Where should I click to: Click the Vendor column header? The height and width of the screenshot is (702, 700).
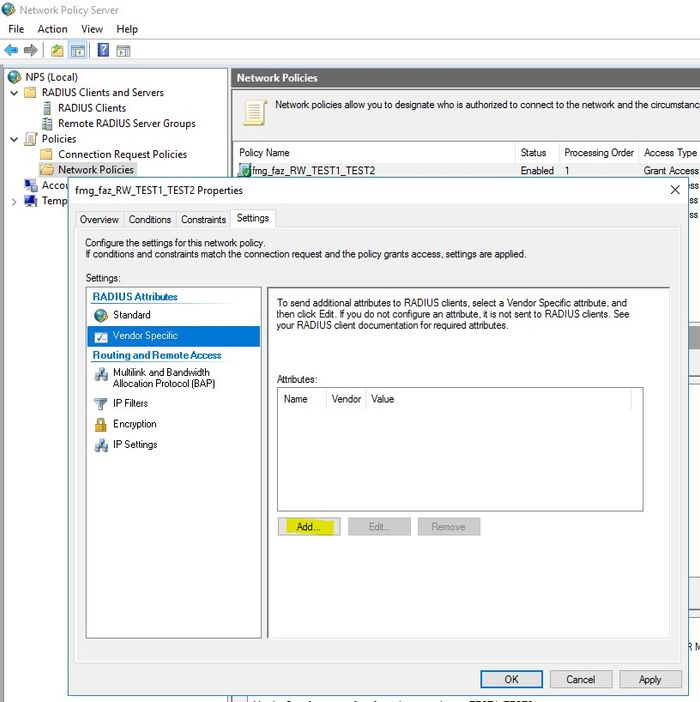pos(345,399)
